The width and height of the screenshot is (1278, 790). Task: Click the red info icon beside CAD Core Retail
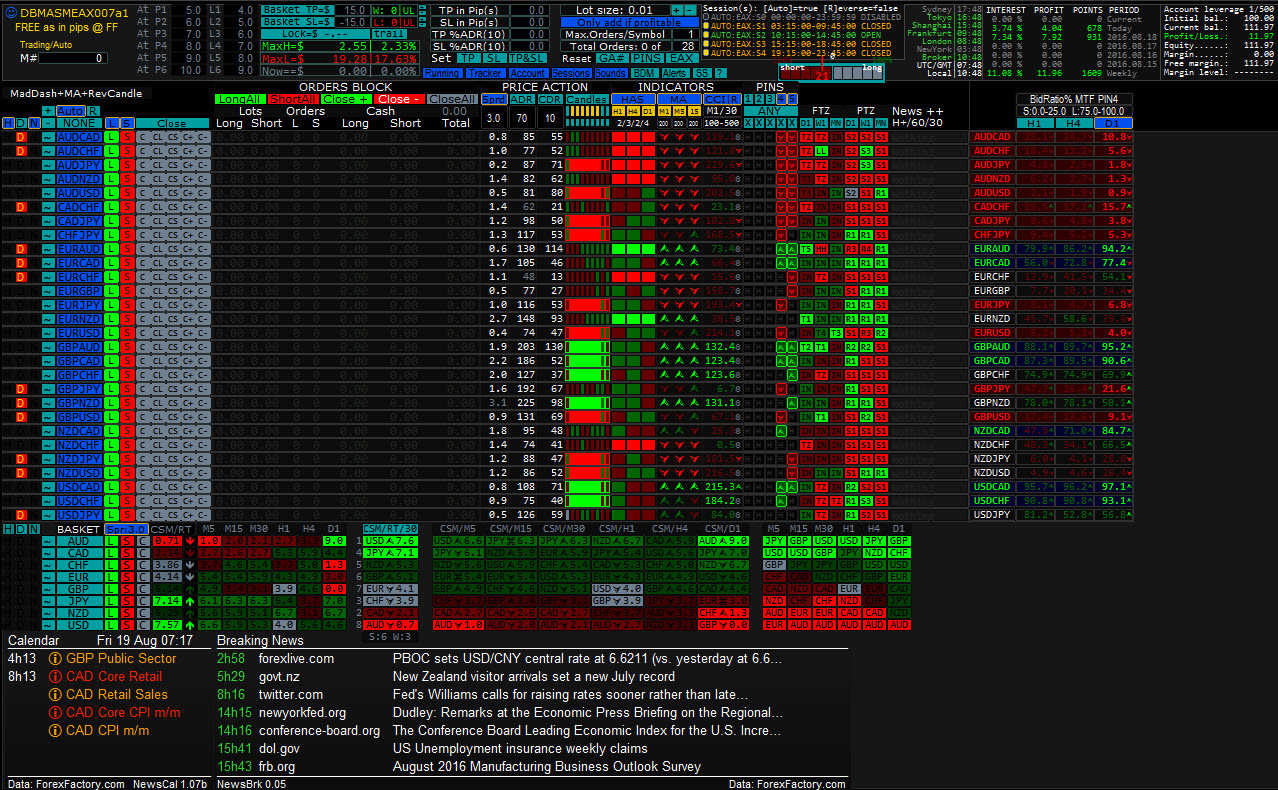[x=56, y=677]
